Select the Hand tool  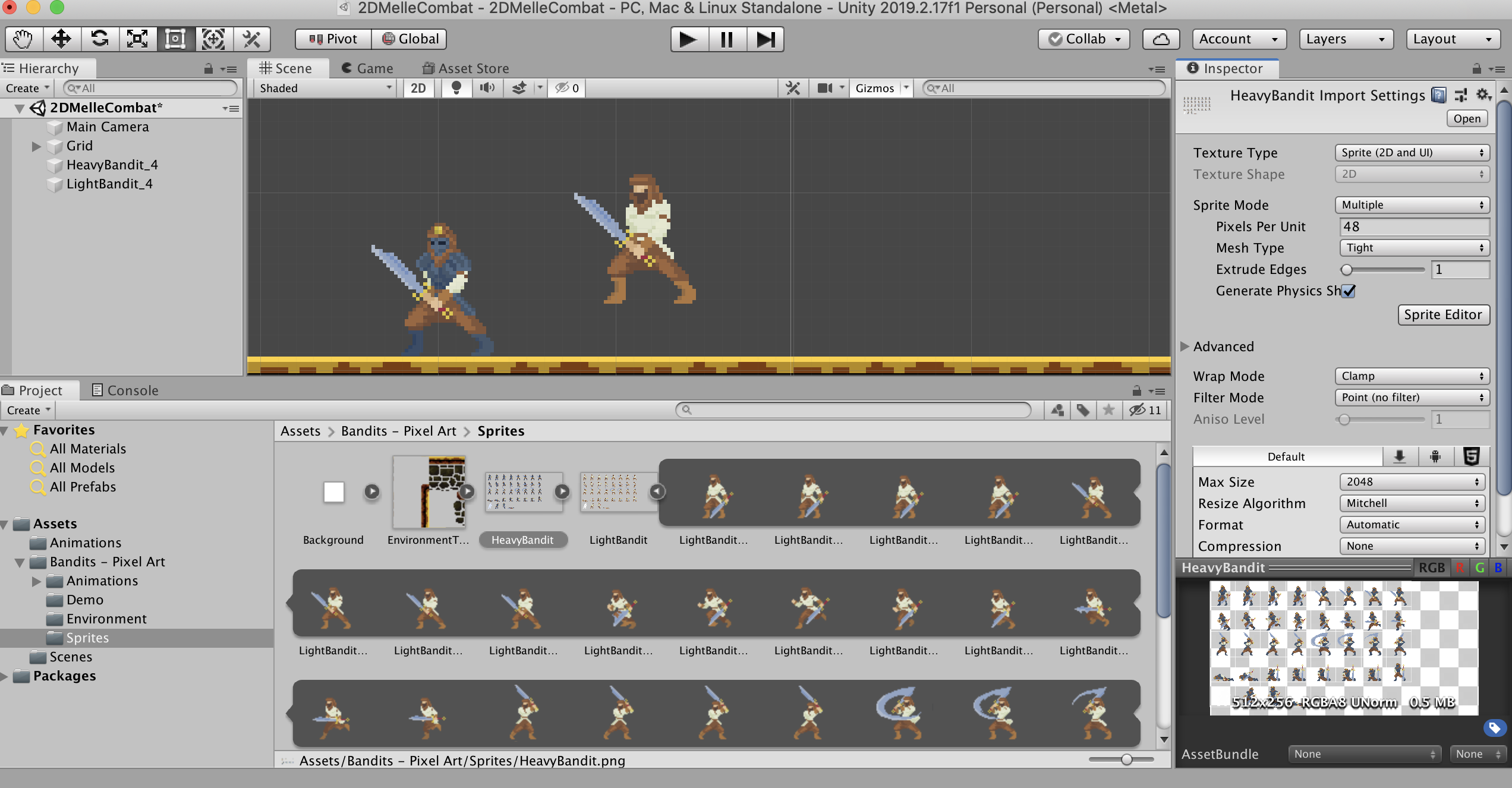click(x=24, y=39)
